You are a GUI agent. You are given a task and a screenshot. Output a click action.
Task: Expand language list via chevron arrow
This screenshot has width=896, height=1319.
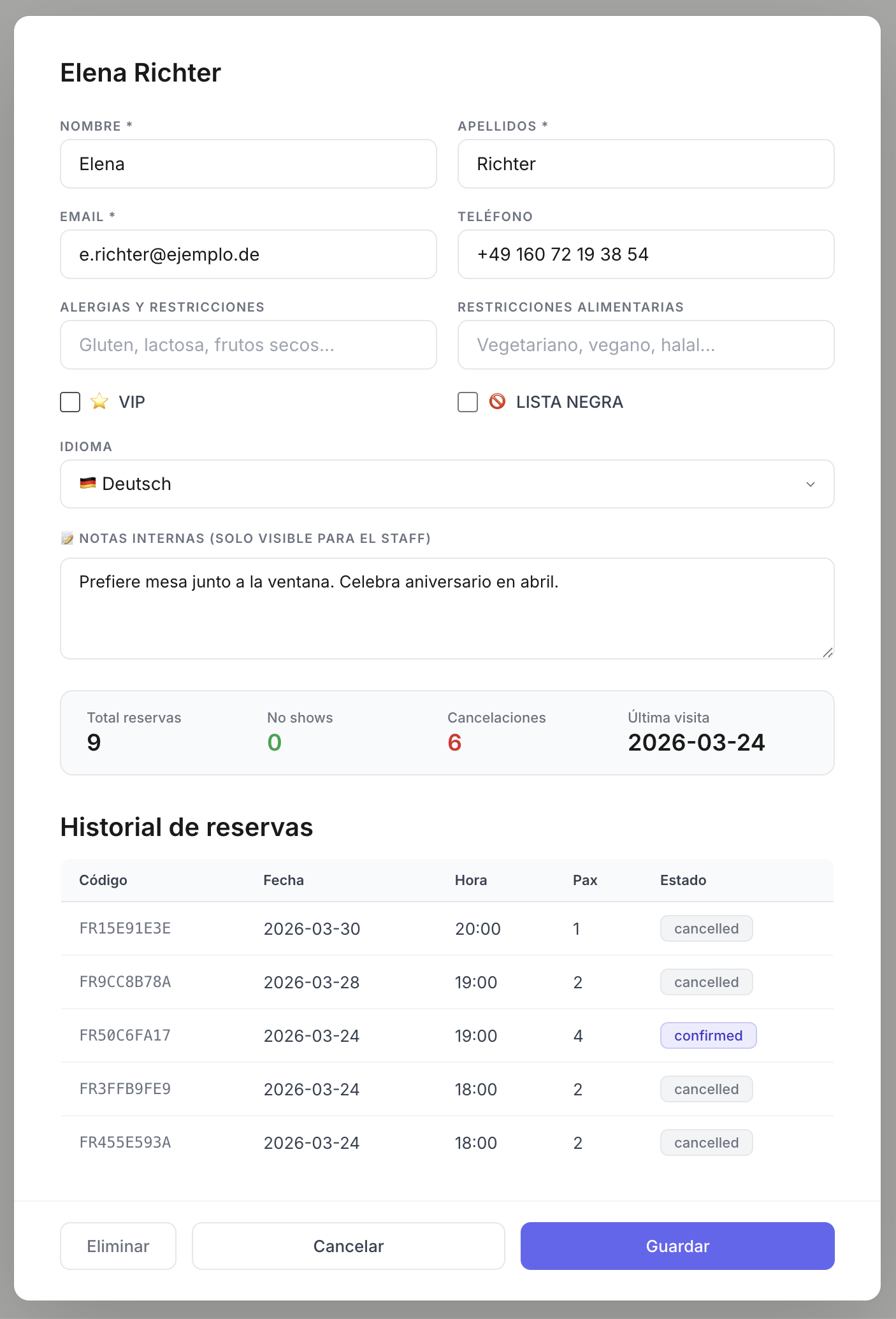811,484
